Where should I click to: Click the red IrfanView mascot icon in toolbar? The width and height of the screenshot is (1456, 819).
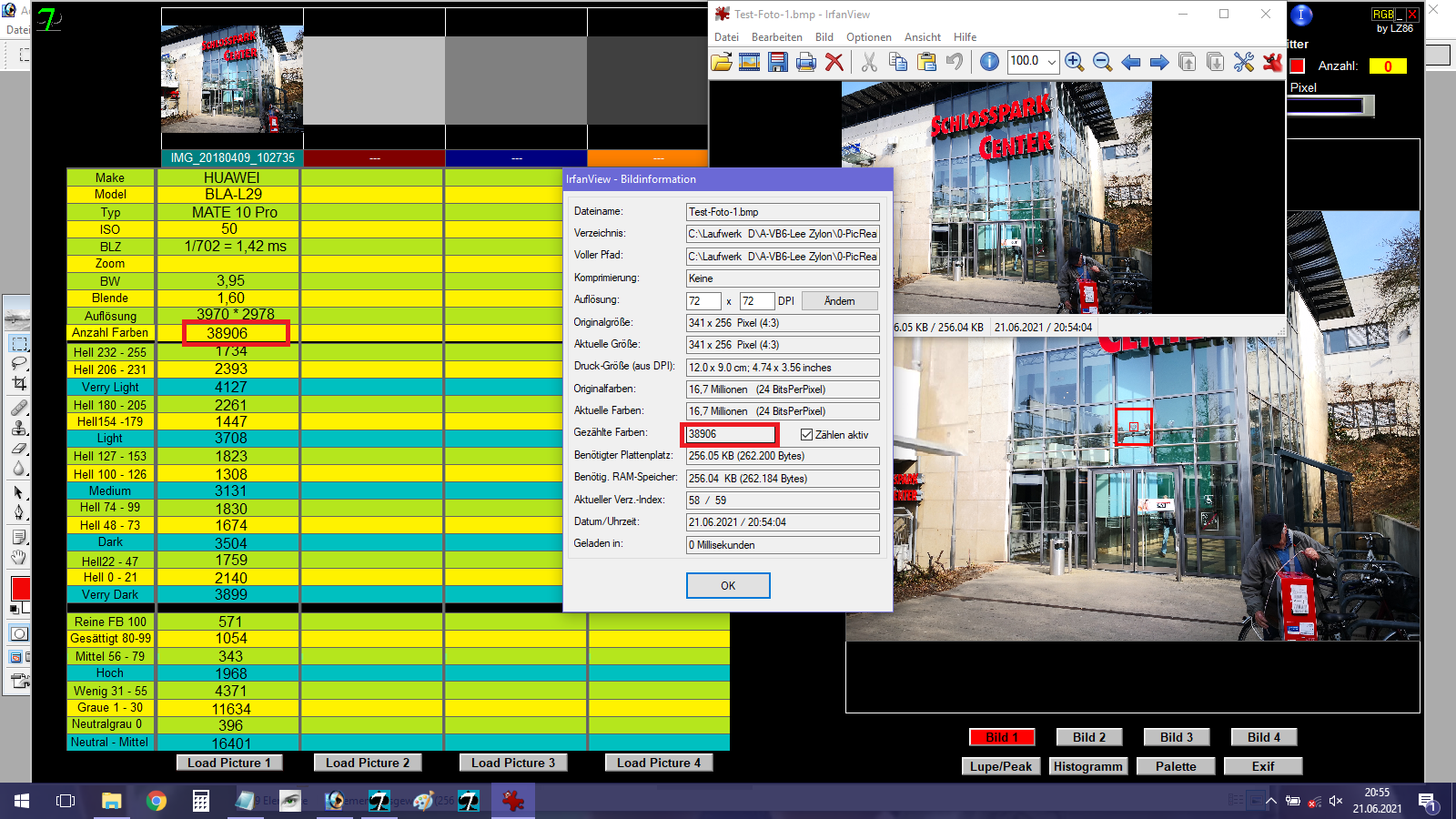coord(1272,62)
